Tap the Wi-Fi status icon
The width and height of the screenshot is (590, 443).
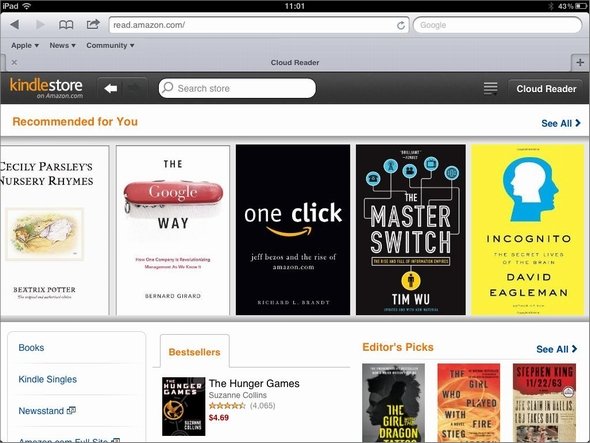tap(26, 6)
